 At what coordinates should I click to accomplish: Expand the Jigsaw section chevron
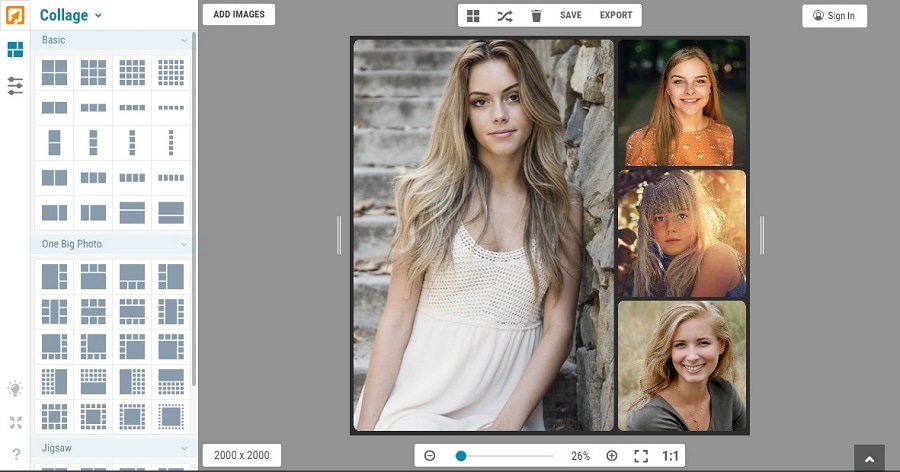tap(184, 449)
